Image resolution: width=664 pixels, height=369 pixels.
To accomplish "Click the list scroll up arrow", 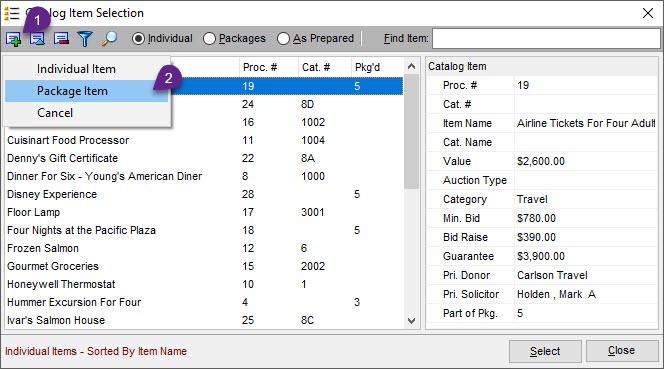I will coord(411,67).
